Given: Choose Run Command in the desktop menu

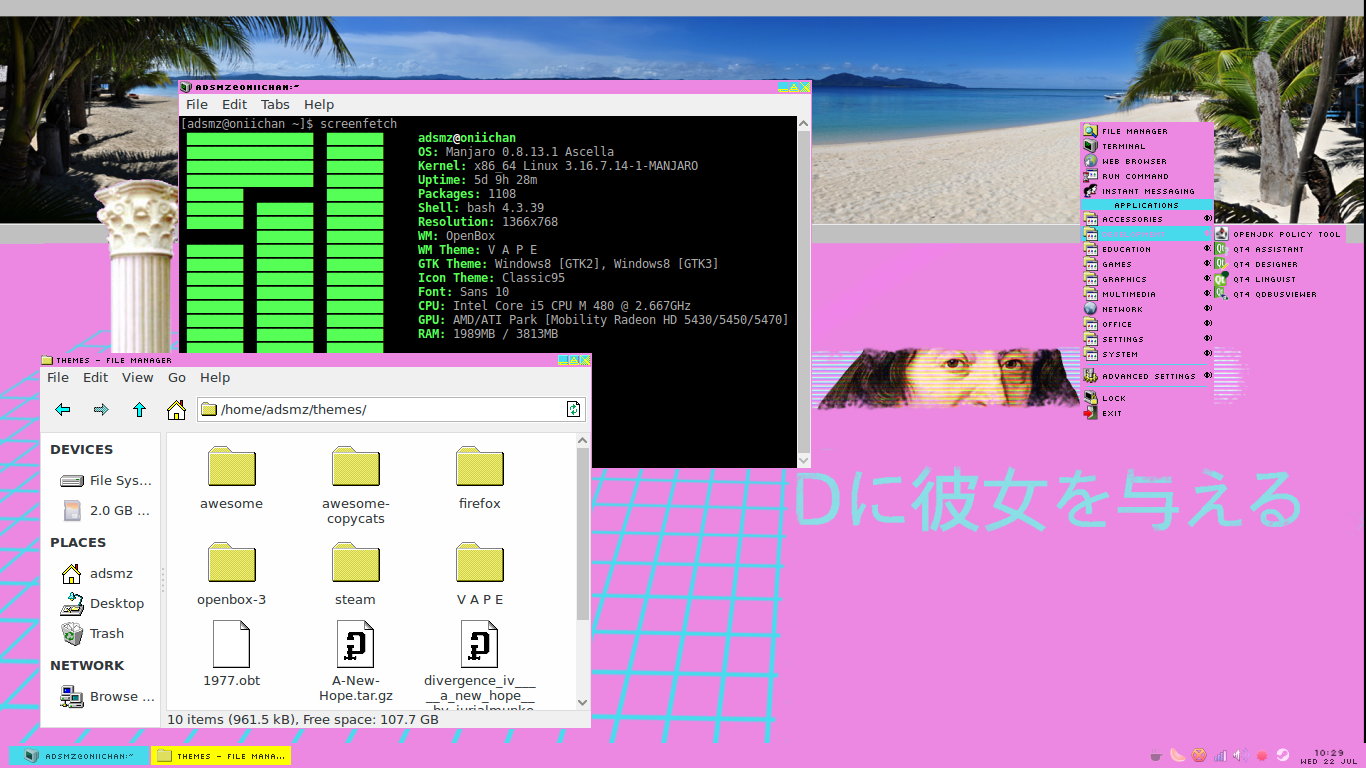Looking at the screenshot, I should [1147, 176].
